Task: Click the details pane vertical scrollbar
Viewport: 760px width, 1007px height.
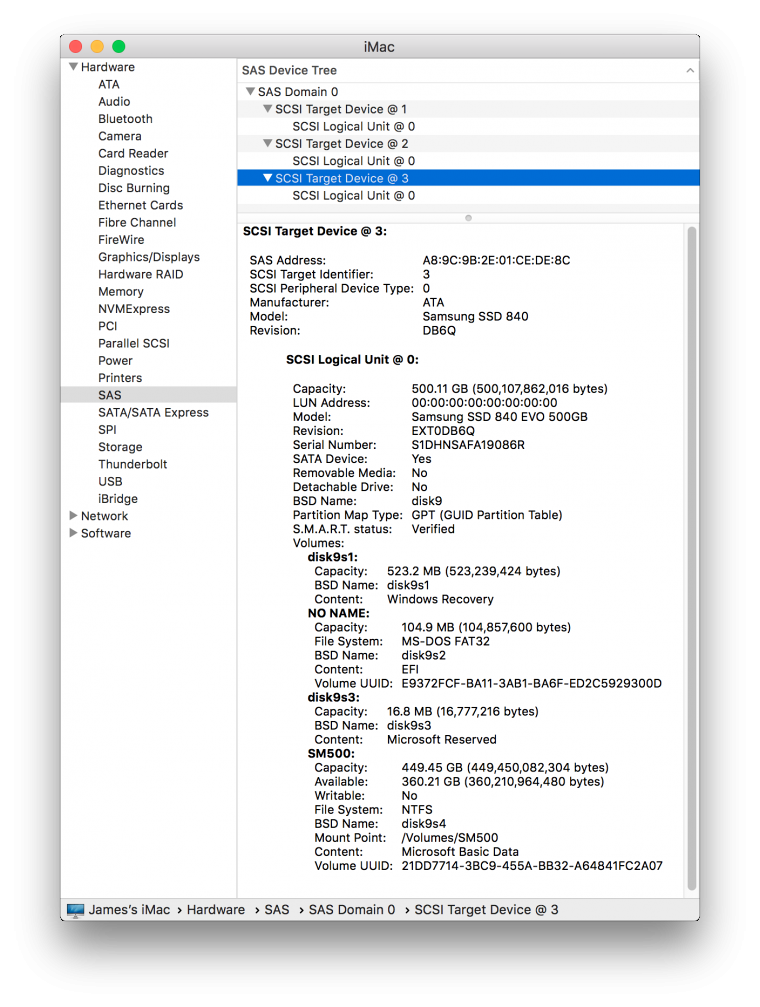Action: [692, 558]
